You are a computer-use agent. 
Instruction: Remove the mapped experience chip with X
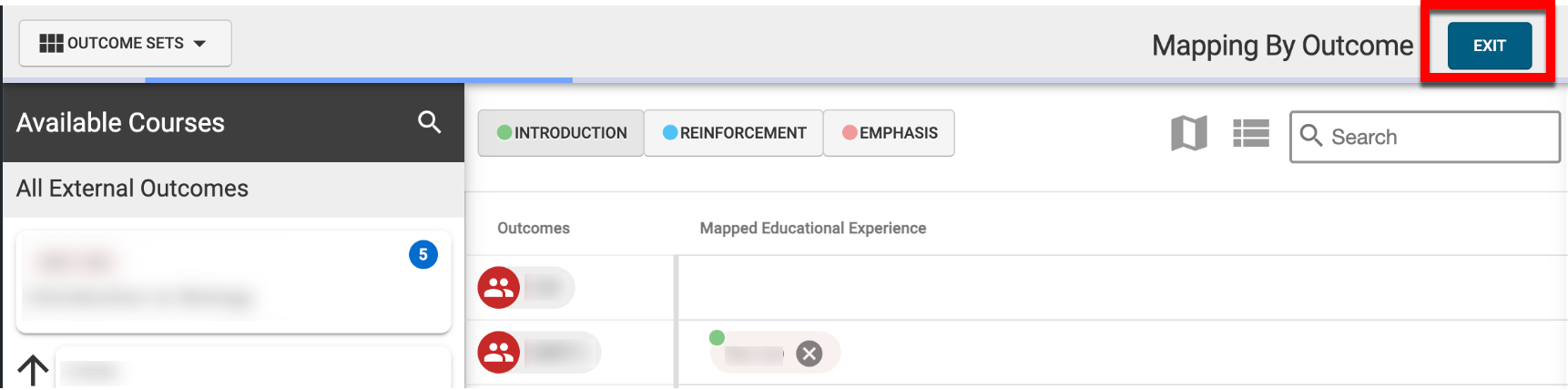(x=809, y=354)
